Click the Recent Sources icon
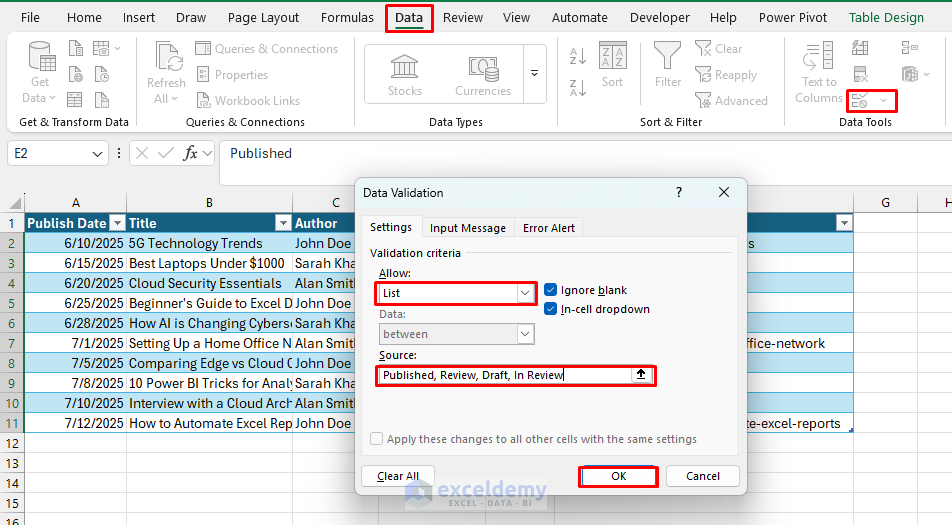 pos(101,74)
